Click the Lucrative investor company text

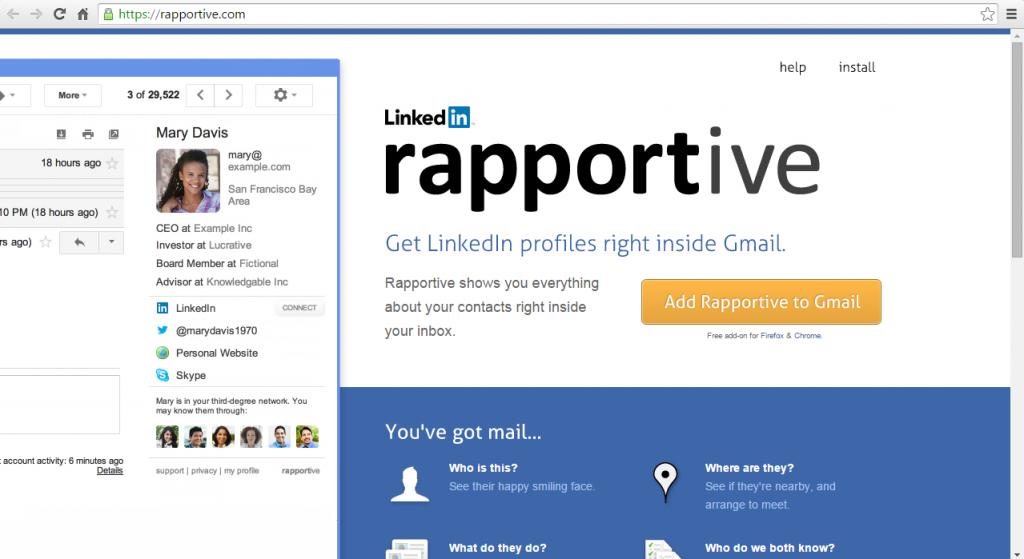[x=230, y=246]
